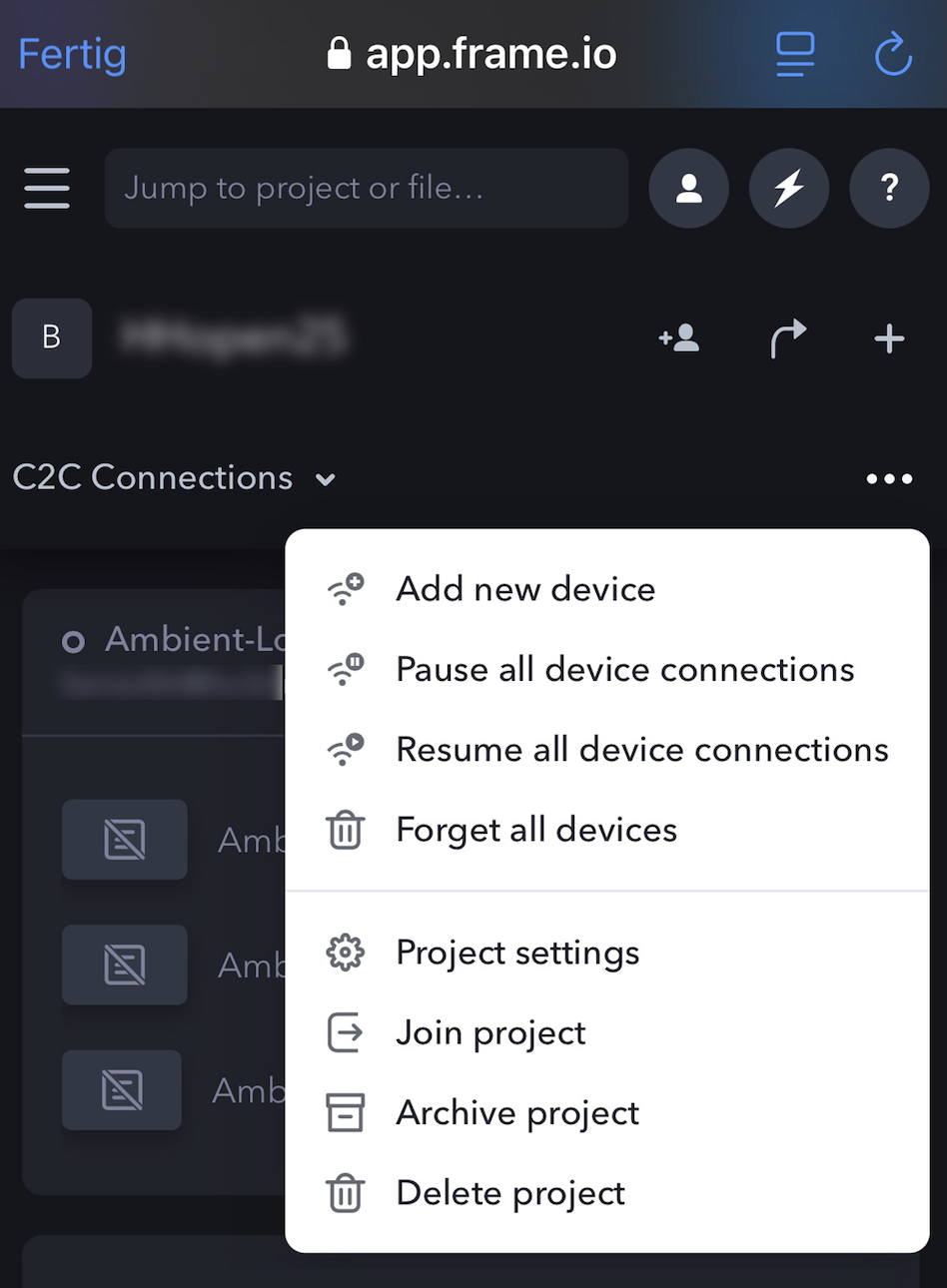Open the browser reader view icon
Image resolution: width=947 pixels, height=1288 pixels.
tap(795, 54)
